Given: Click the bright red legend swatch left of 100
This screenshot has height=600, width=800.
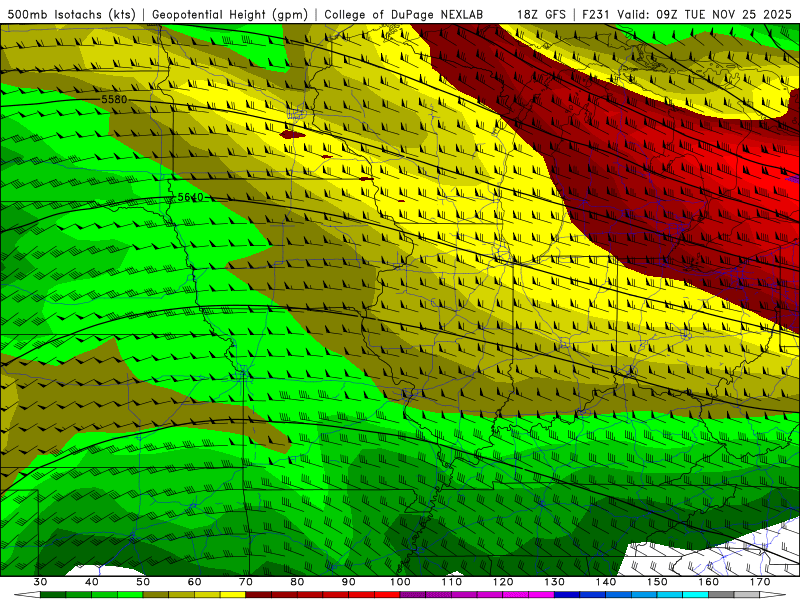Looking at the screenshot, I should (387, 594).
